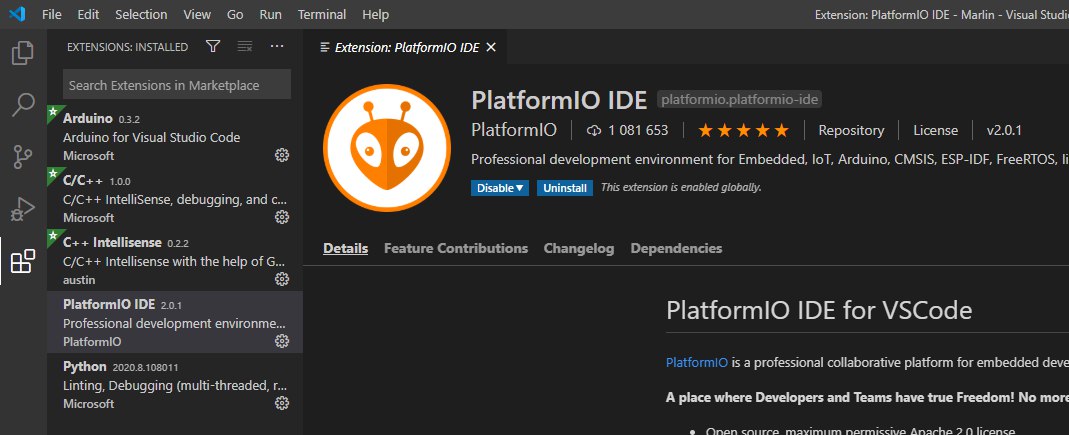Viewport: 1069px width, 435px height.
Task: Select the Python extension in list
Action: (175, 385)
